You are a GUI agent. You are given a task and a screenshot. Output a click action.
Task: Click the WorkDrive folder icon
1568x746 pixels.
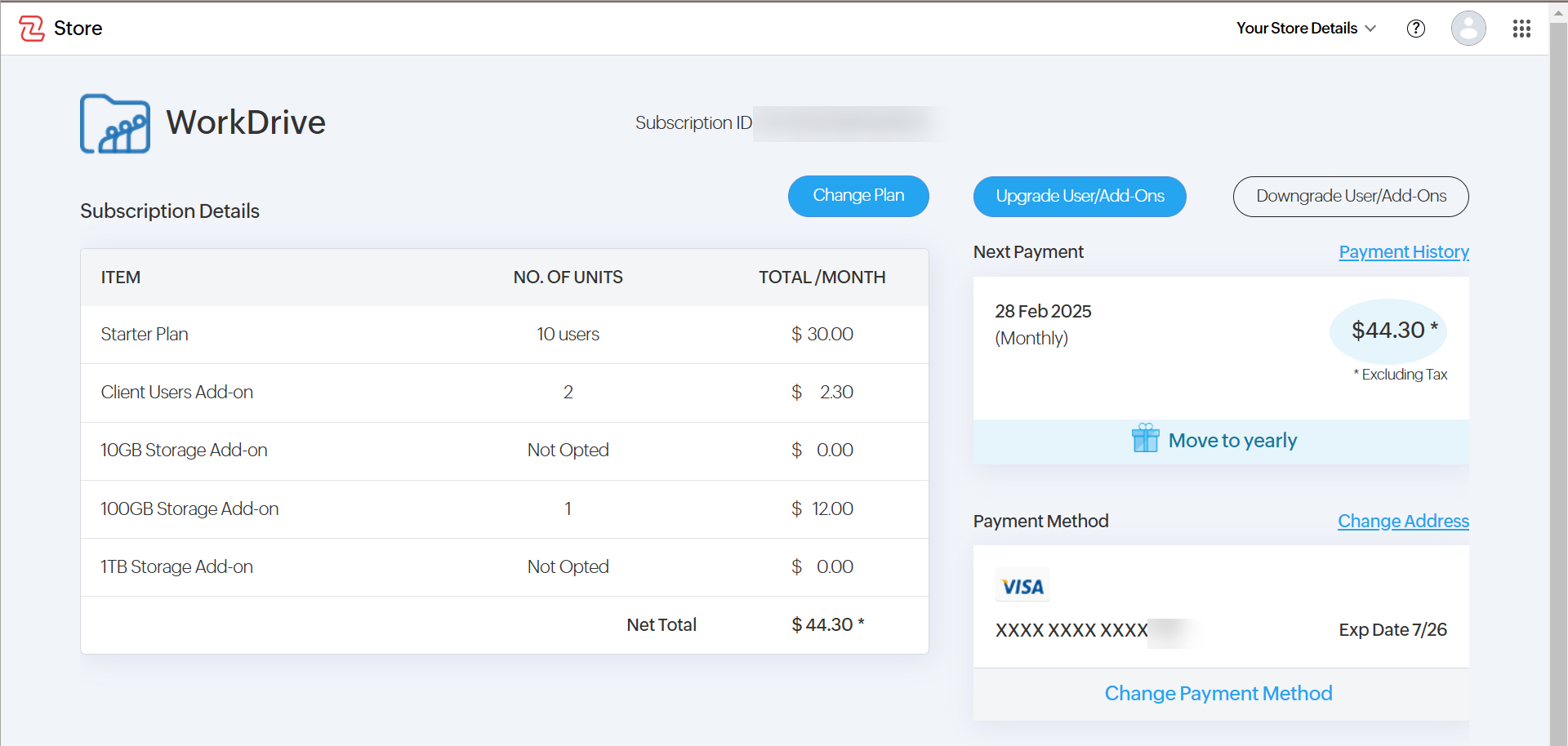pos(115,124)
